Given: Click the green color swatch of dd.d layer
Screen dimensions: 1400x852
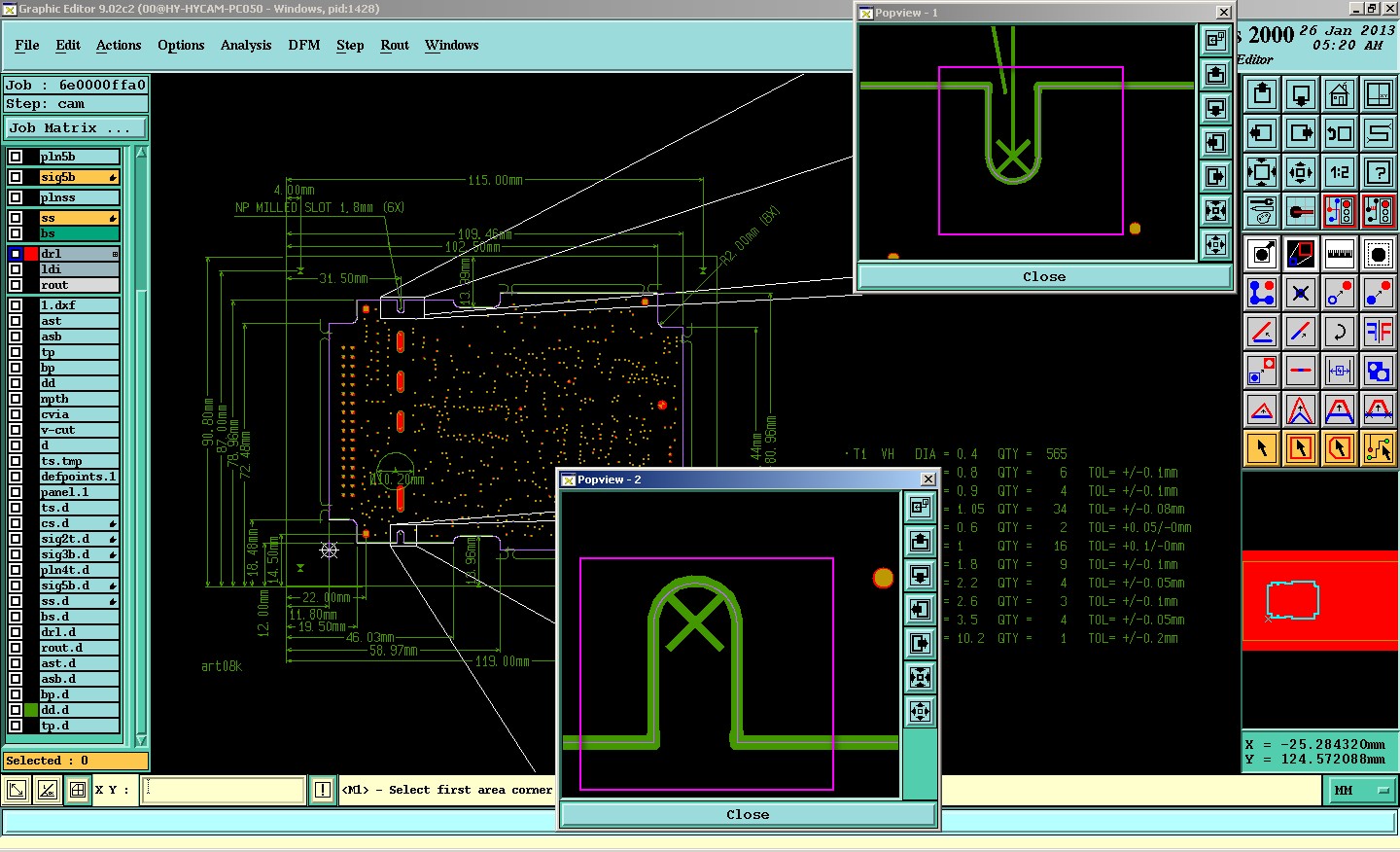Looking at the screenshot, I should click(x=31, y=710).
